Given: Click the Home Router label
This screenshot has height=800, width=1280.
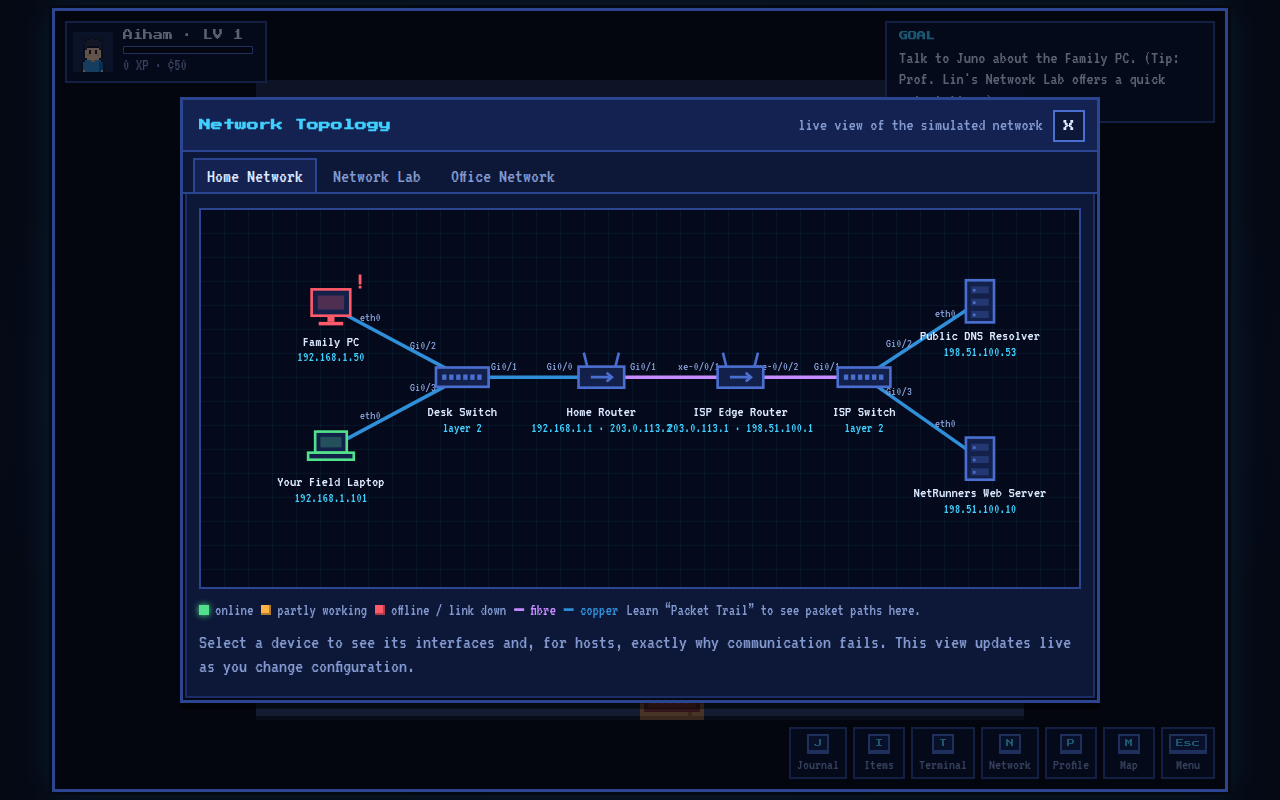Looking at the screenshot, I should (x=601, y=412).
